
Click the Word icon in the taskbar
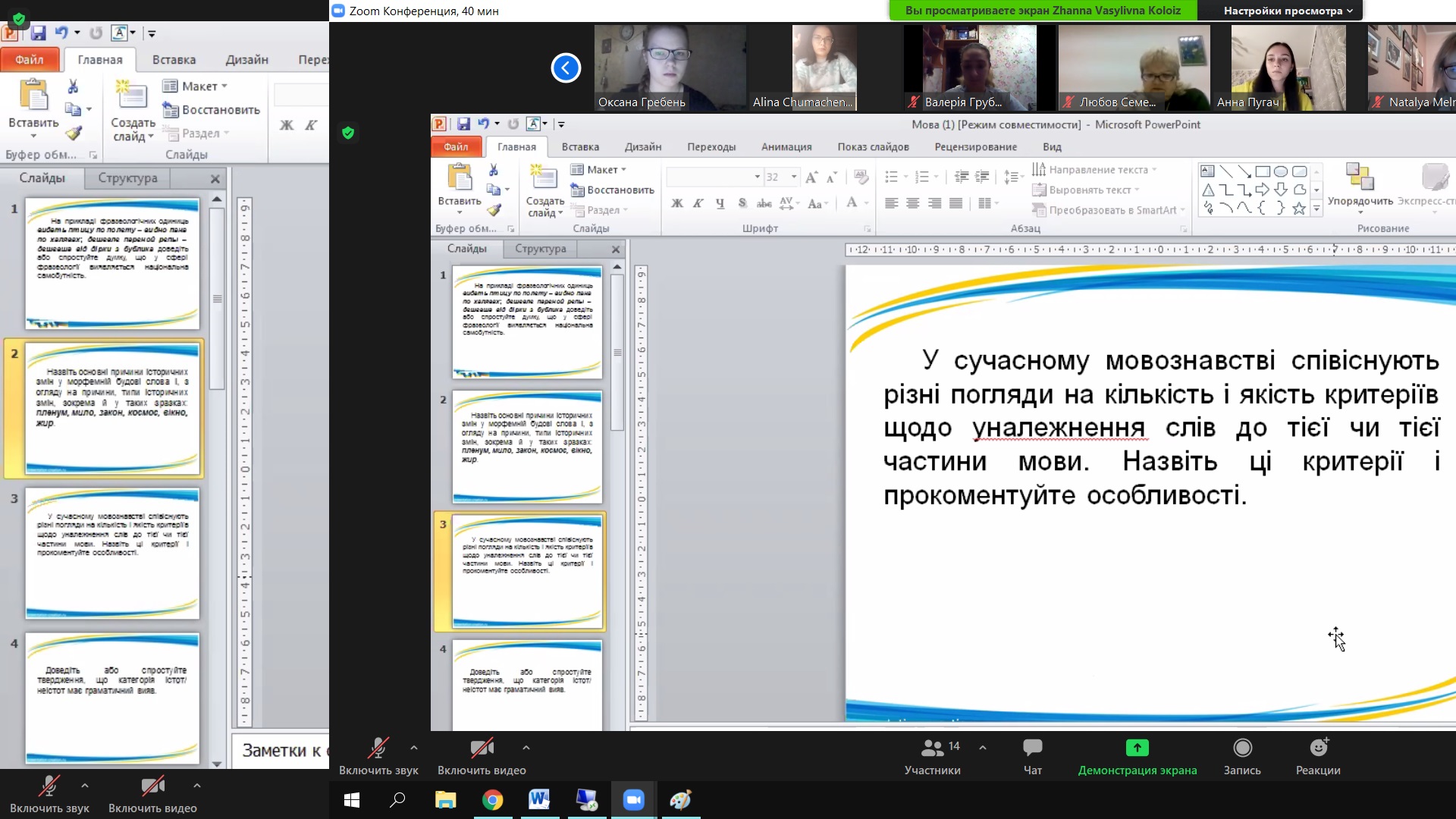[x=539, y=800]
